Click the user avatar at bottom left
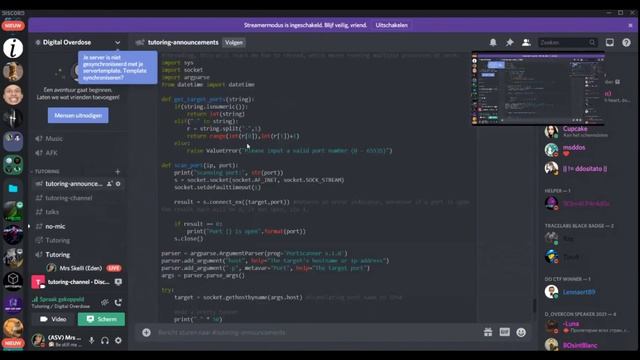640x360 pixels. 38,340
